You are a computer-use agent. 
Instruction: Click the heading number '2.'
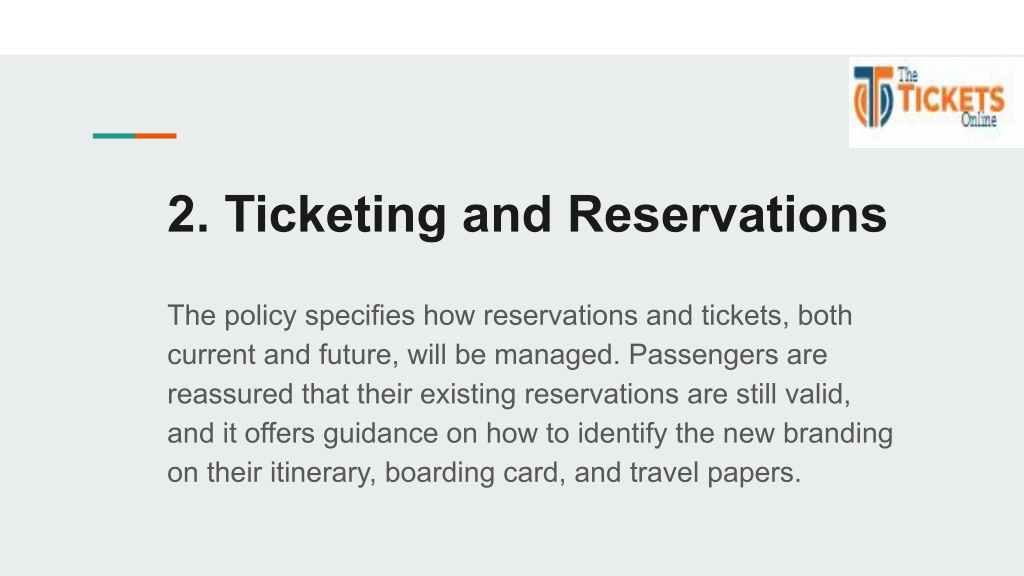(x=189, y=214)
